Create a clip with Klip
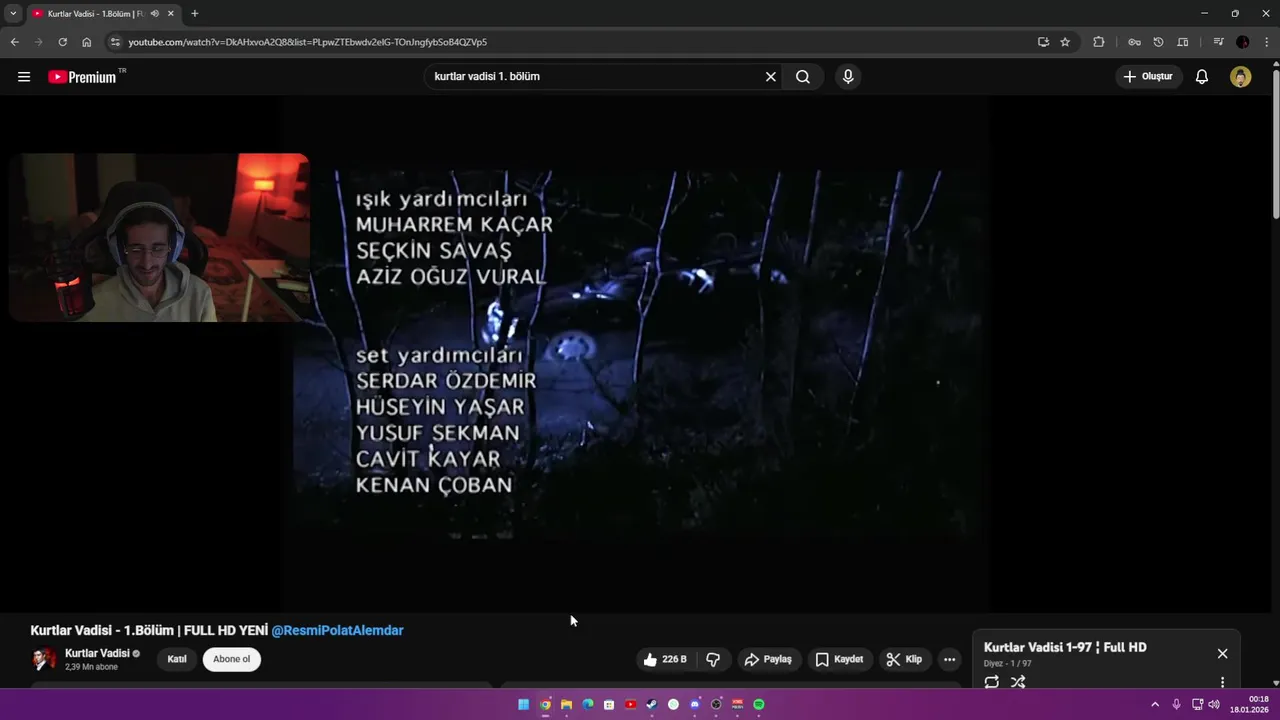 click(904, 659)
